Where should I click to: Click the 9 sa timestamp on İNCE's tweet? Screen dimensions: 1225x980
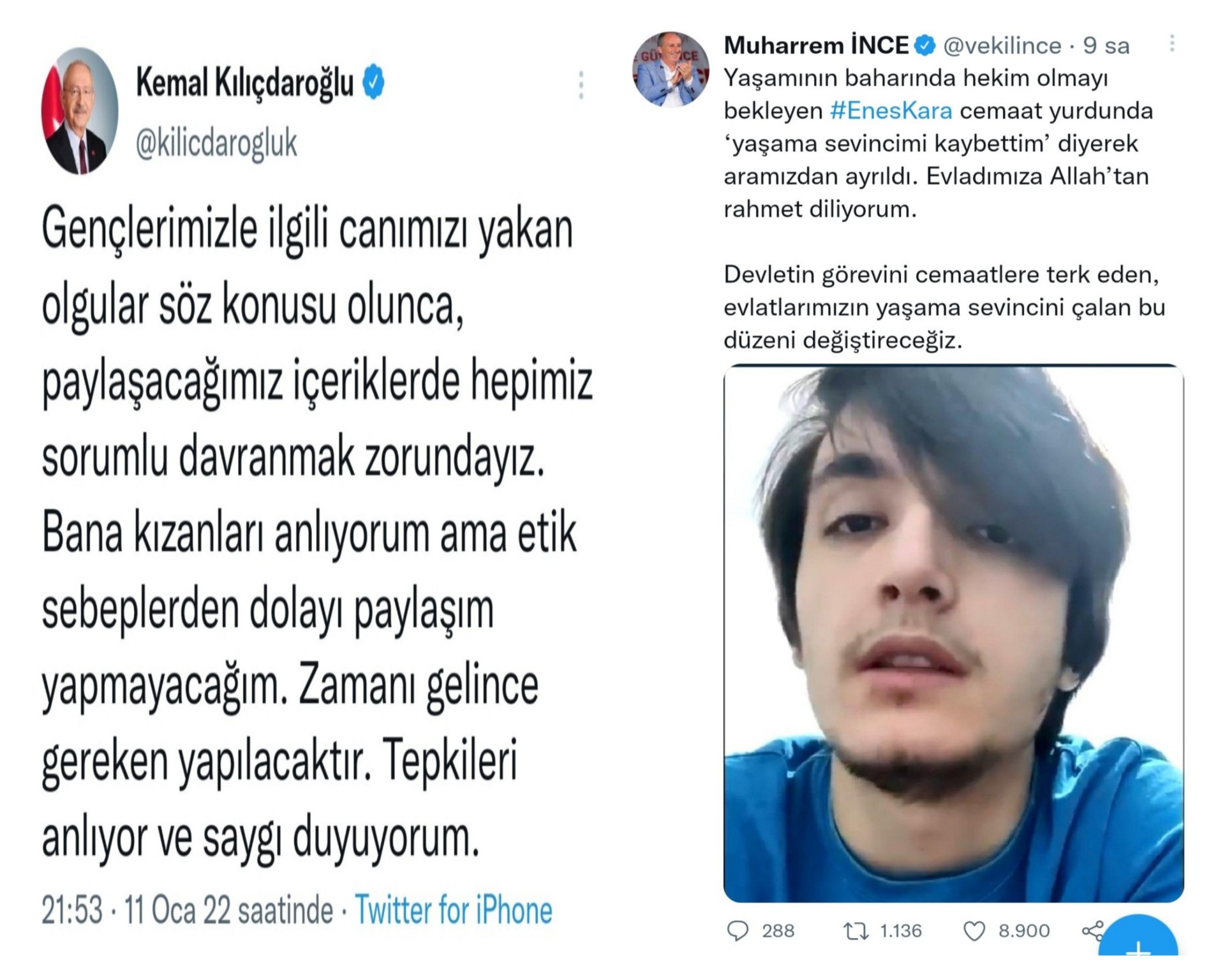[1106, 46]
